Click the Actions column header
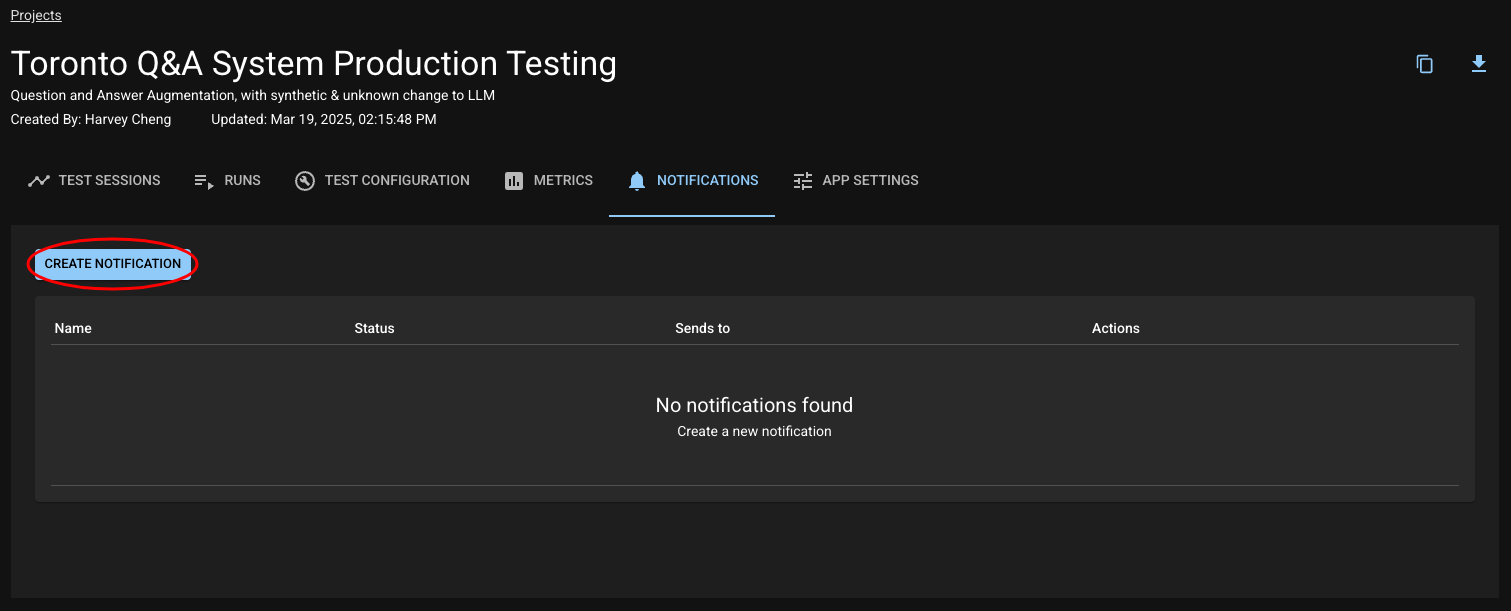The height and width of the screenshot is (611, 1511). point(1115,328)
